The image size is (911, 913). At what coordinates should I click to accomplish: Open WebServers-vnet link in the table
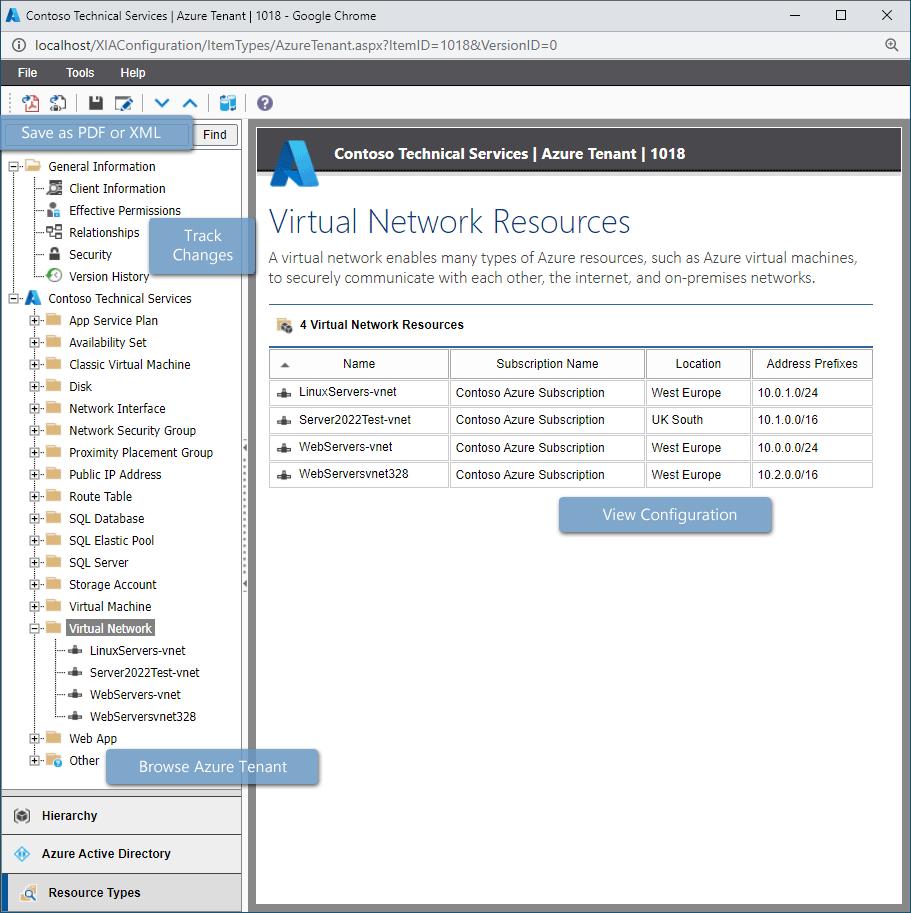click(x=345, y=447)
